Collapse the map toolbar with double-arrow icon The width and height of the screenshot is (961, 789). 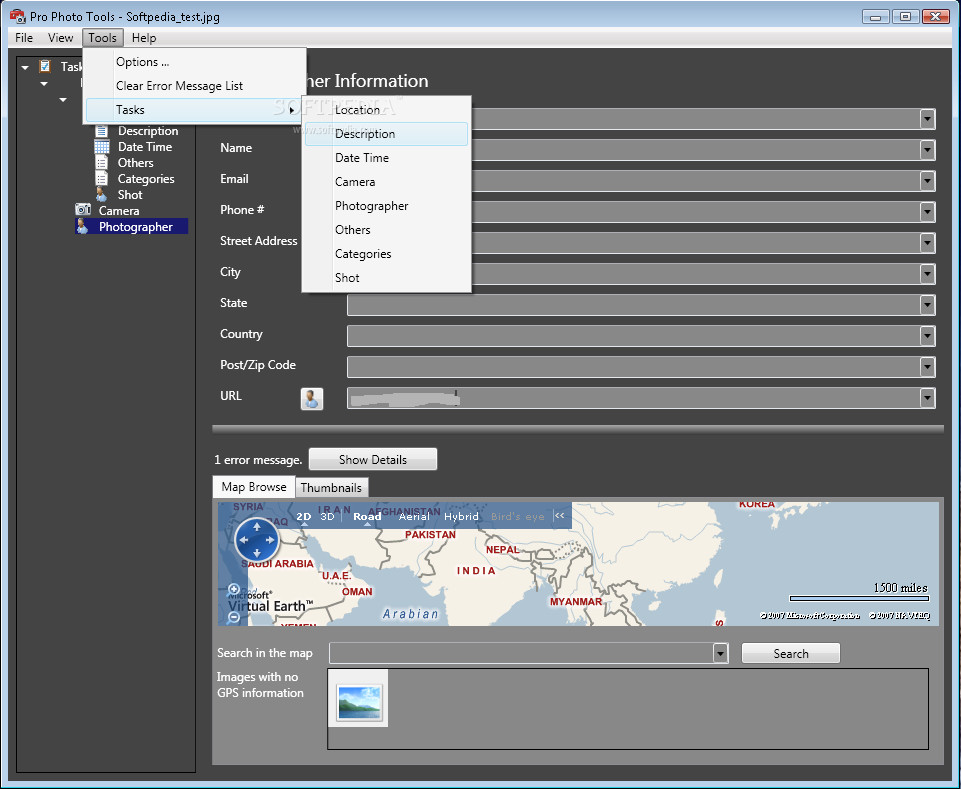click(x=560, y=516)
